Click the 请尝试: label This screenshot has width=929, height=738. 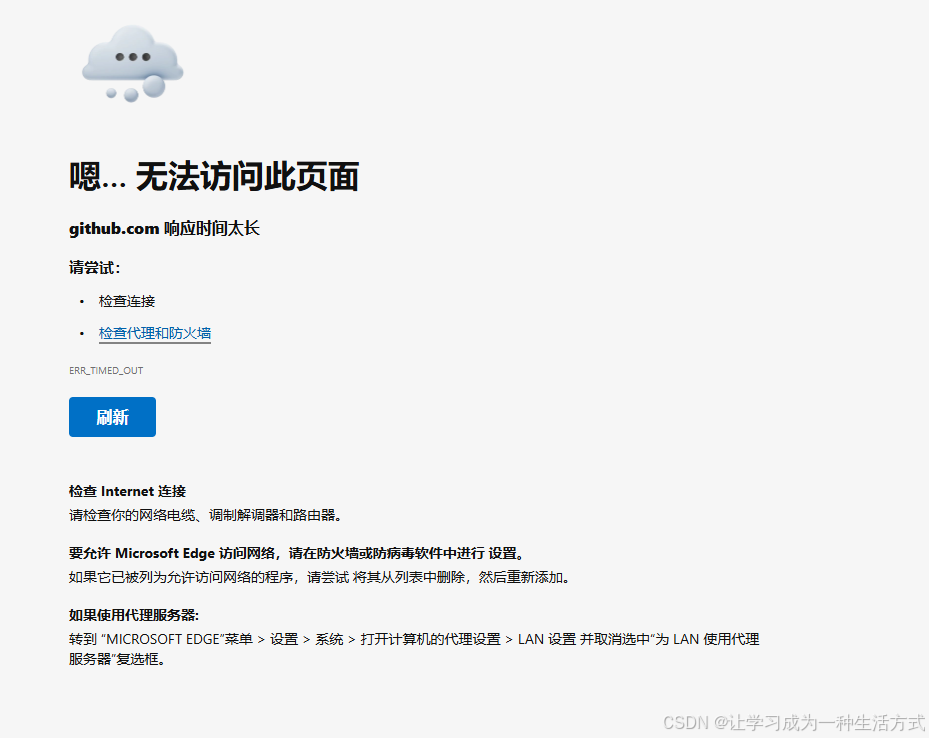95,268
